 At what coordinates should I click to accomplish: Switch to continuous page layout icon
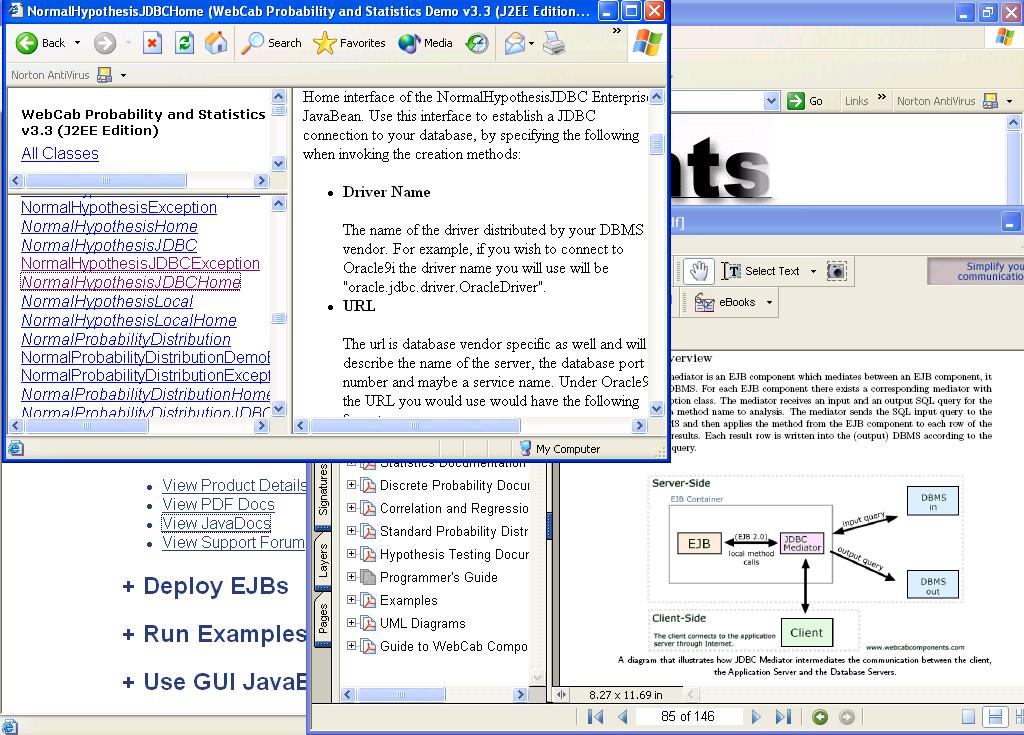(995, 717)
